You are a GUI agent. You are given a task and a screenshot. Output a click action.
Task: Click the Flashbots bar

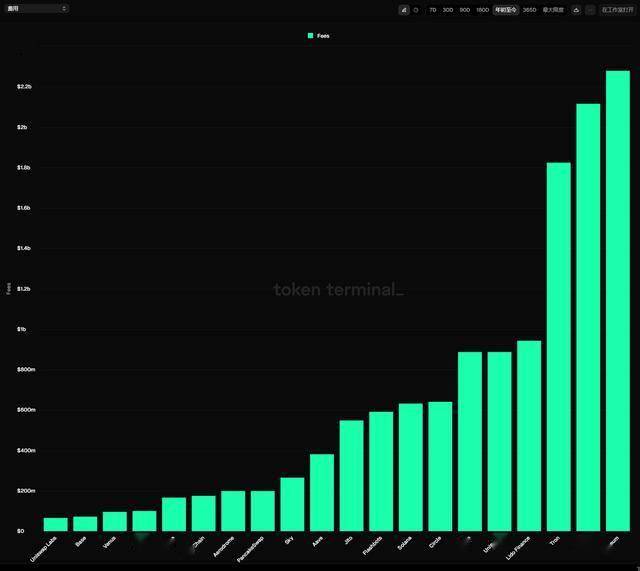tap(381, 471)
